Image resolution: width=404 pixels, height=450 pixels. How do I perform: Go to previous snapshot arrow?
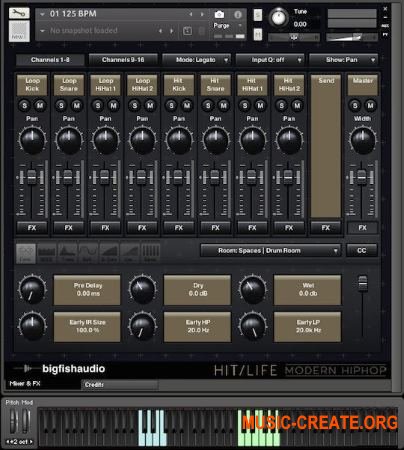click(x=161, y=31)
